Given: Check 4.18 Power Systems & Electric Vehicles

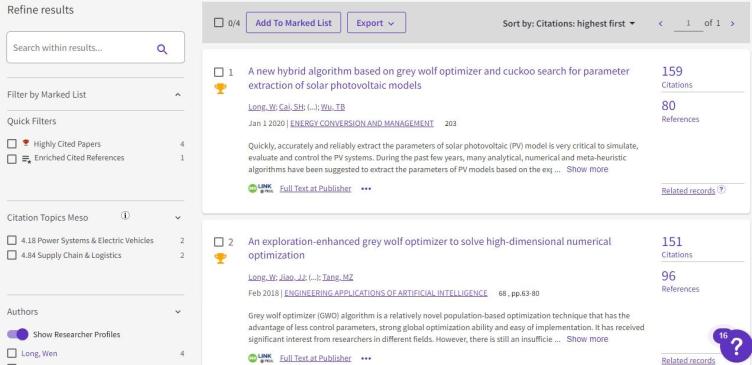Looking at the screenshot, I should (12, 240).
